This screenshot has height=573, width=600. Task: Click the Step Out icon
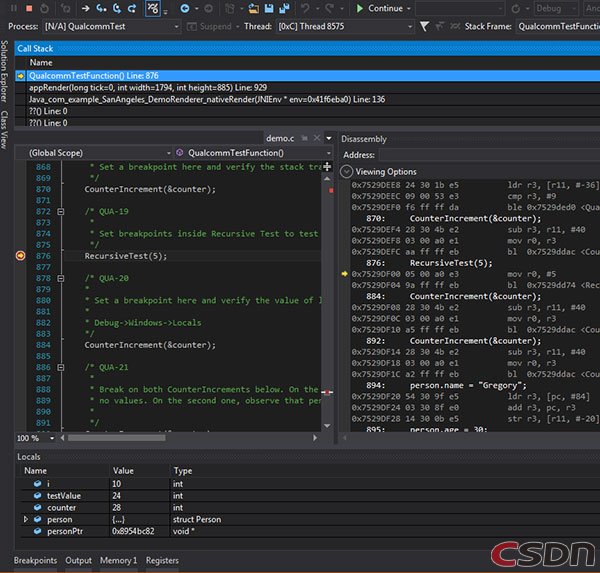click(x=132, y=8)
